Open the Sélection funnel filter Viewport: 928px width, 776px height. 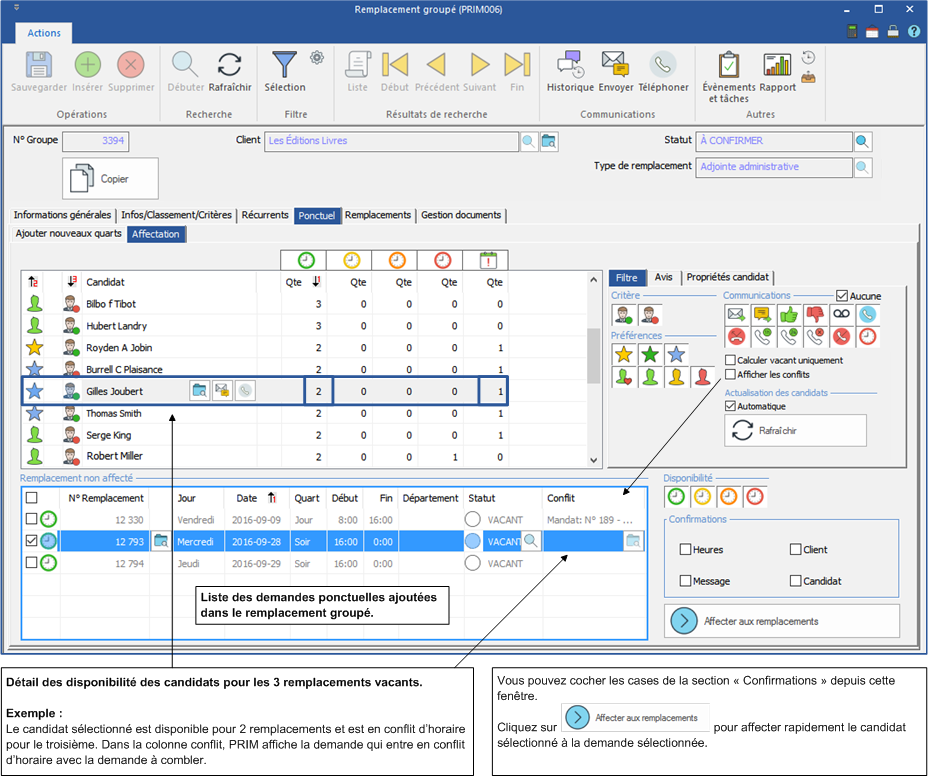pos(284,65)
